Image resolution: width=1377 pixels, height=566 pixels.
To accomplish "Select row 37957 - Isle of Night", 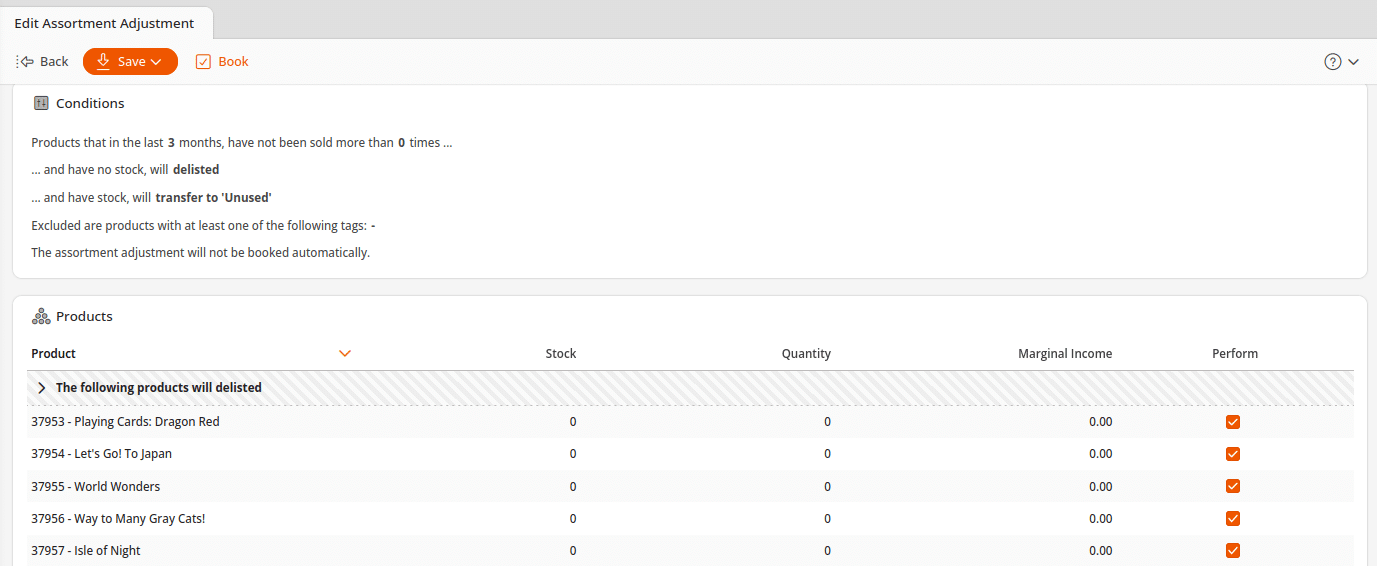I will point(690,551).
